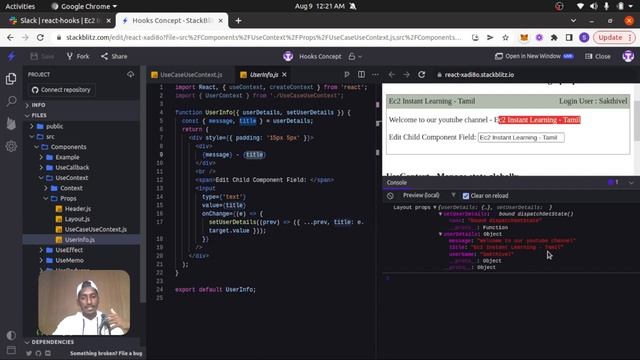This screenshot has width=640, height=360.
Task: Toggle theme icon at sidebar bottom
Action: [x=11, y=335]
